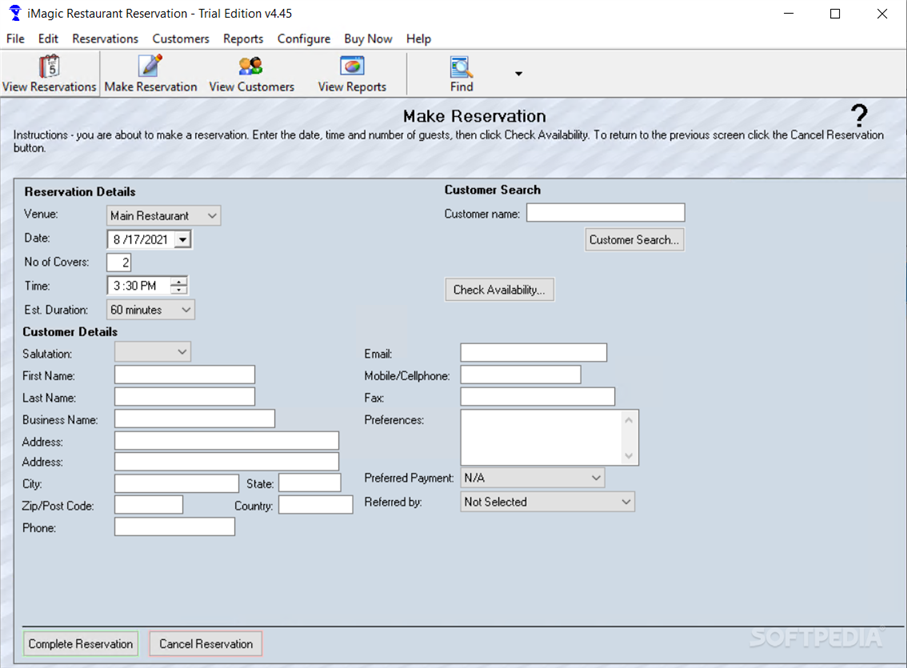Click the 3:30 PM time field
Viewport: 907px width, 668px height.
point(139,286)
